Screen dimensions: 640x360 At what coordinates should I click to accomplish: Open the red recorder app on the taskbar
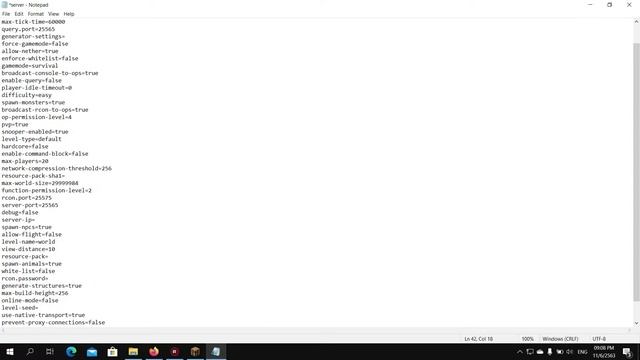coord(174,351)
